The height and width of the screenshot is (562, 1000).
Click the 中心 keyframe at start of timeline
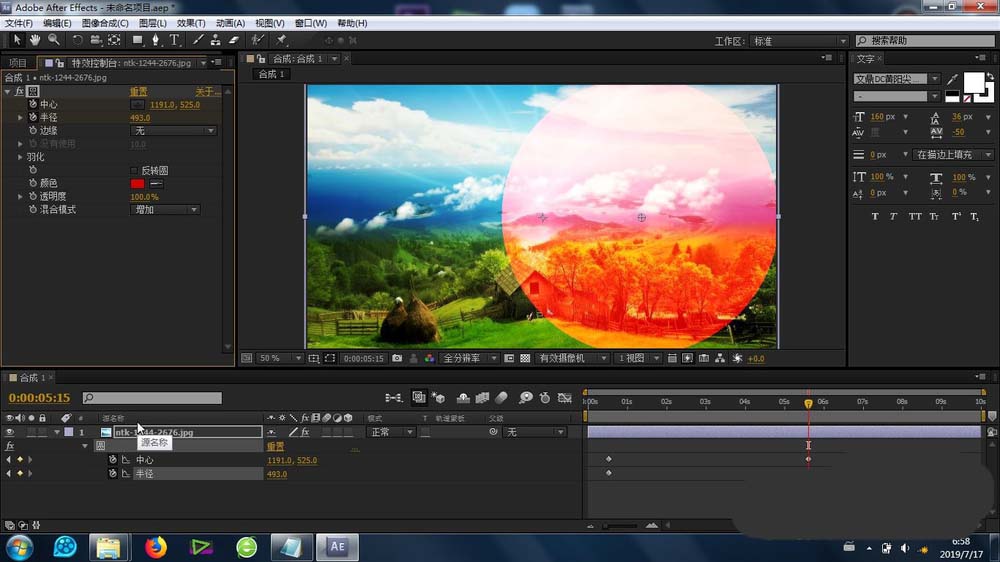point(608,459)
